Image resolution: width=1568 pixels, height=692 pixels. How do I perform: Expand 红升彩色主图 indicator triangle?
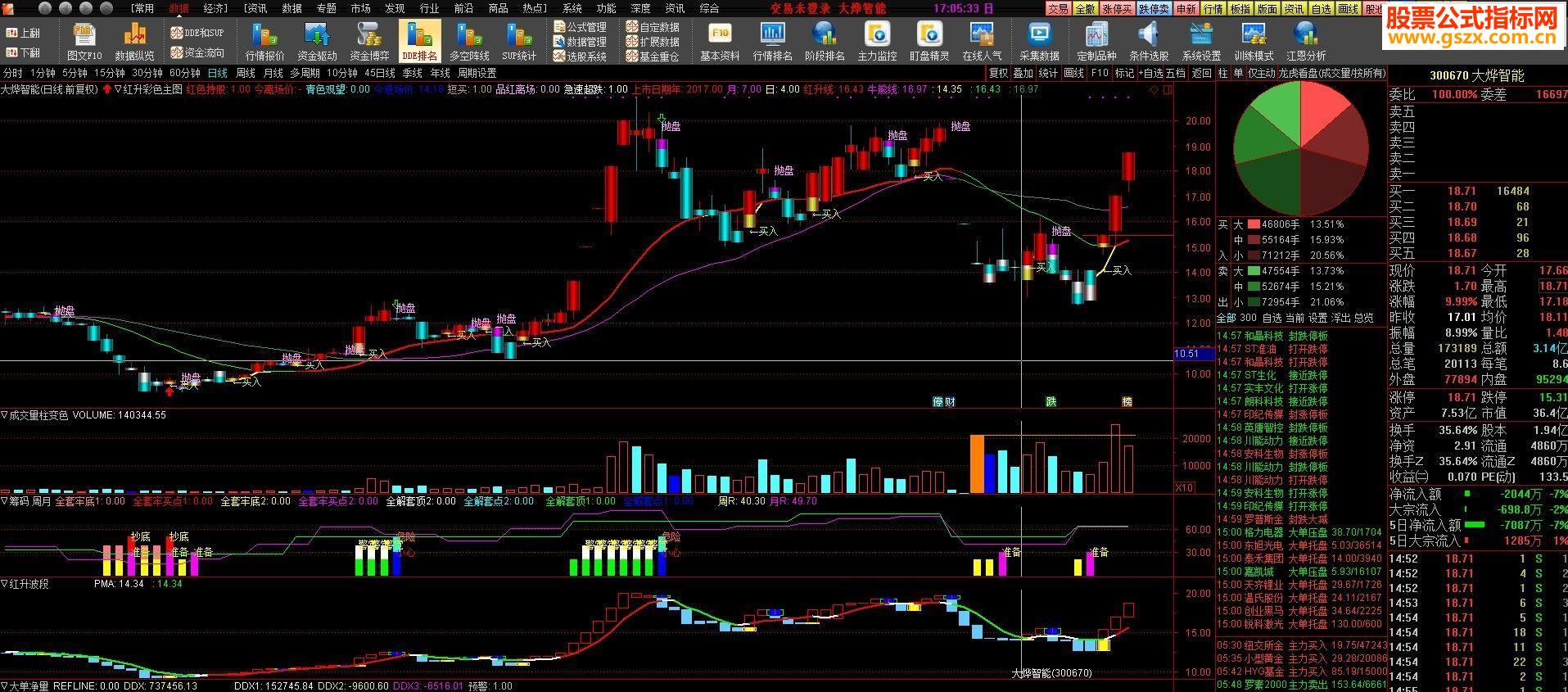[x=118, y=89]
